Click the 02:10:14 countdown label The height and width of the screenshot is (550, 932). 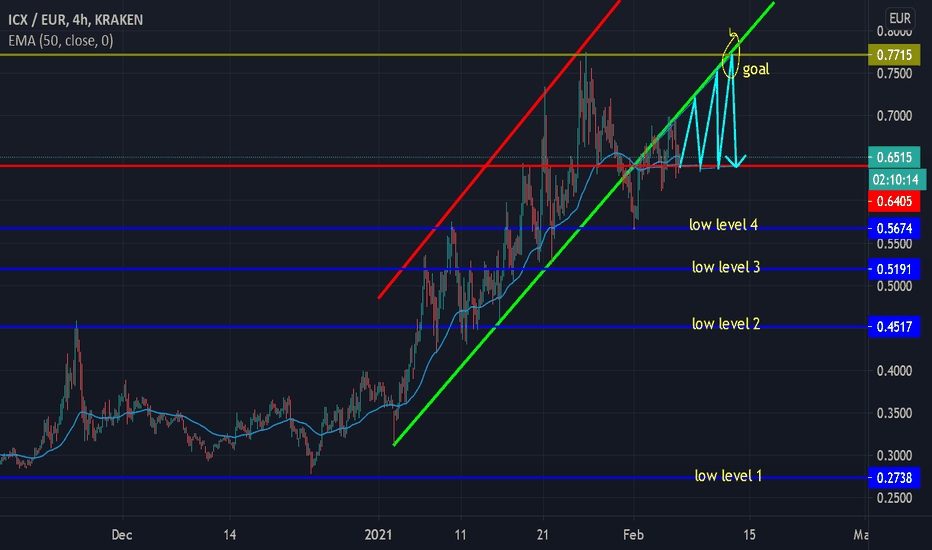point(896,180)
